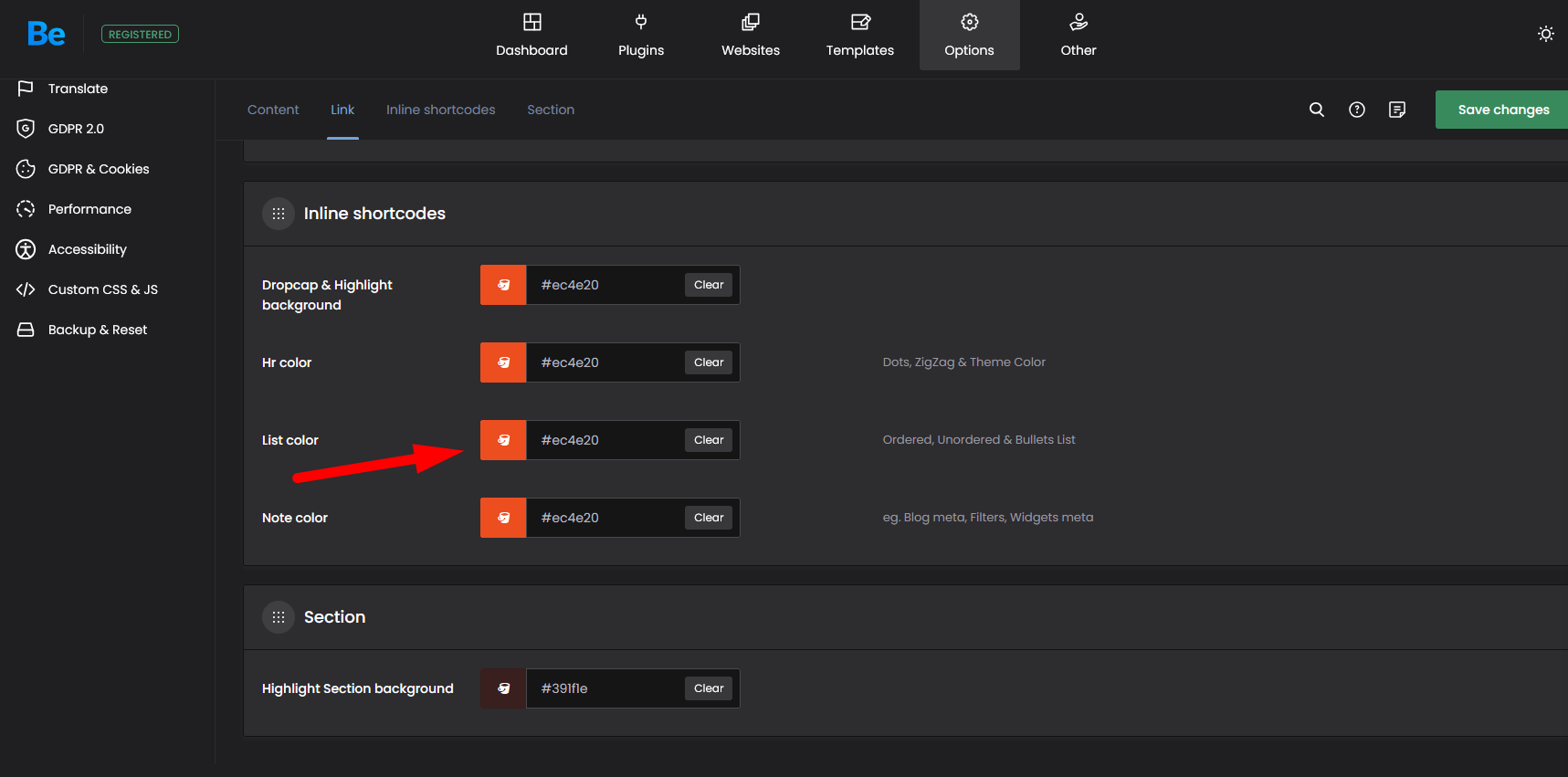
Task: Switch to Inline shortcodes tab
Action: tap(440, 110)
